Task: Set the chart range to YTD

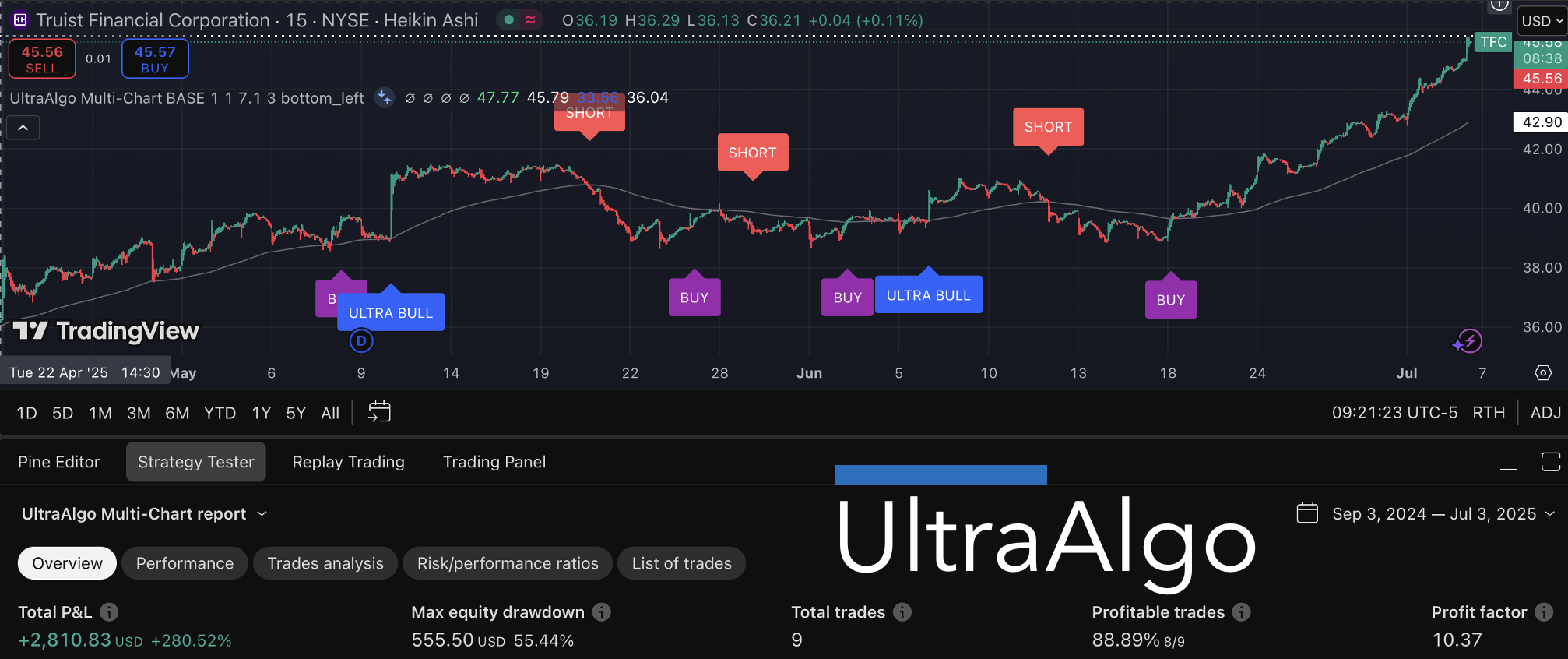Action: click(x=220, y=413)
